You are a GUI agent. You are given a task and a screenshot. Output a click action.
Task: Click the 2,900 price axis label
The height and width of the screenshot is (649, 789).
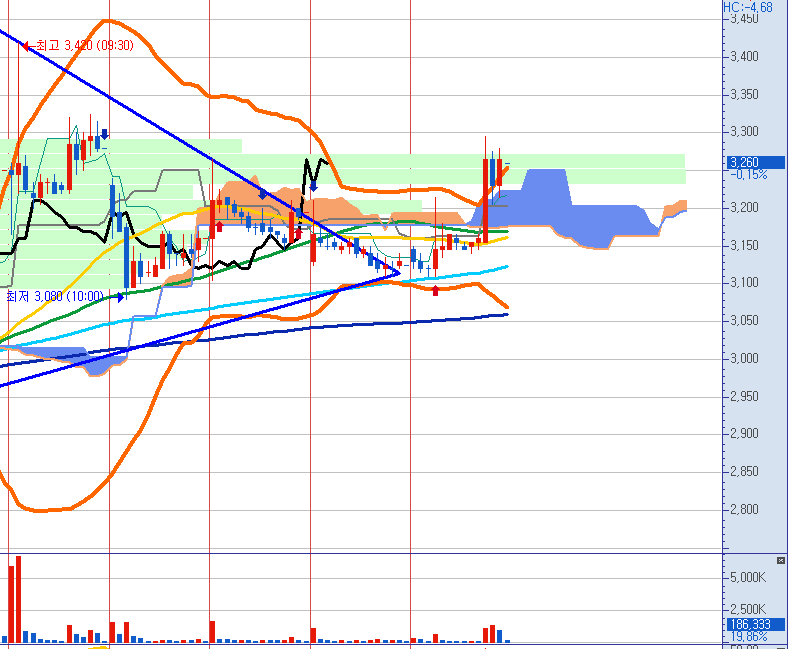[744, 434]
